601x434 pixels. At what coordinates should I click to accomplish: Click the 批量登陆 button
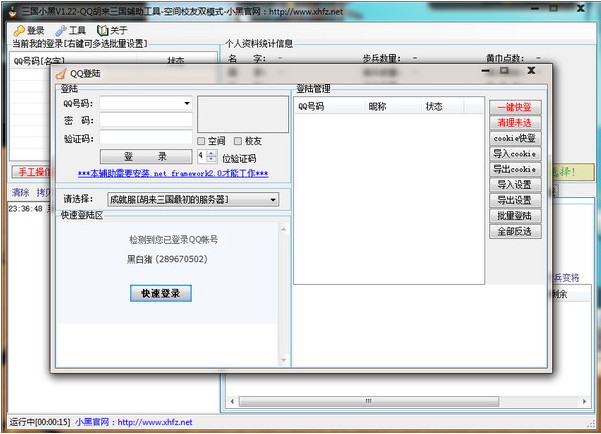[x=515, y=216]
